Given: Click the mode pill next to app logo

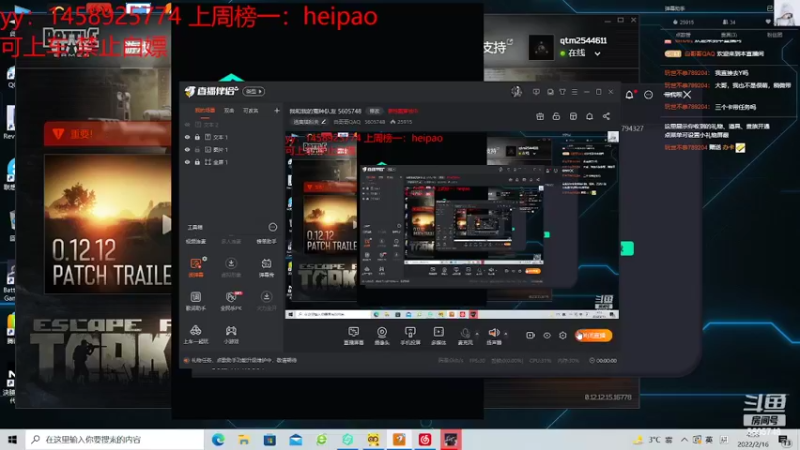Looking at the screenshot, I should point(254,91).
